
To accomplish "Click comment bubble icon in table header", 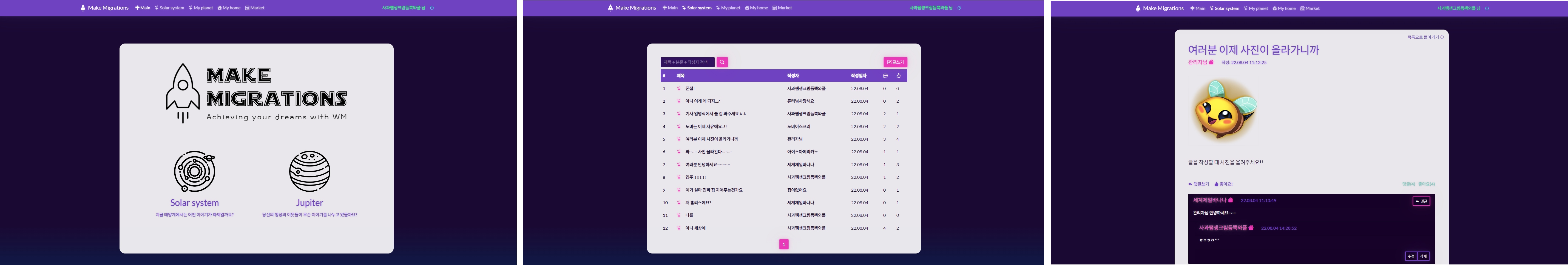I will [x=885, y=76].
